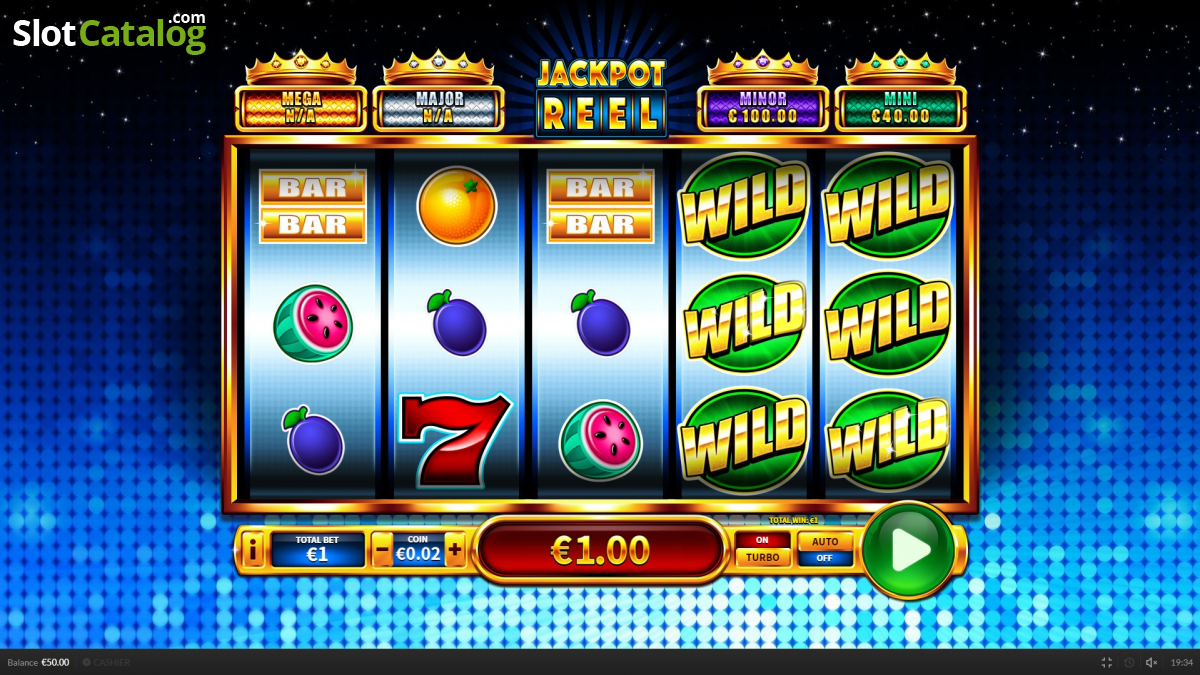Click the red 7 symbol

(455, 438)
